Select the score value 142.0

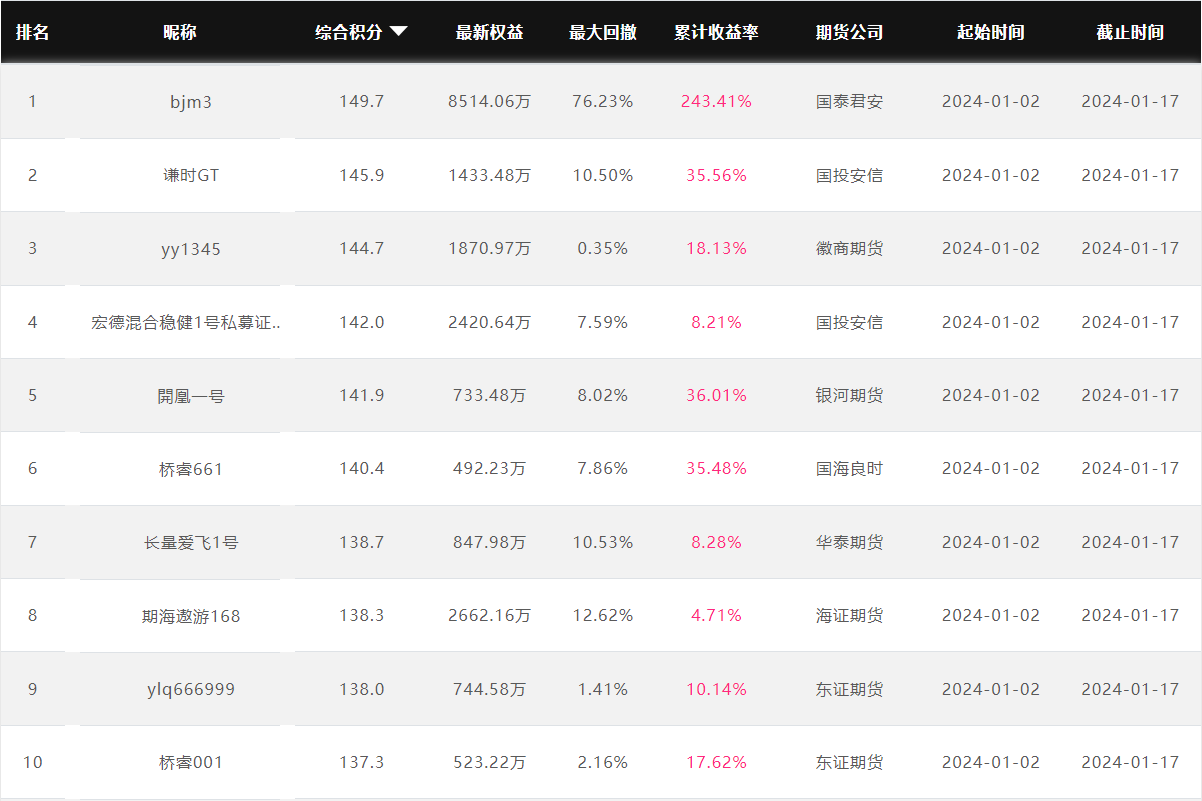pyautogui.click(x=361, y=322)
